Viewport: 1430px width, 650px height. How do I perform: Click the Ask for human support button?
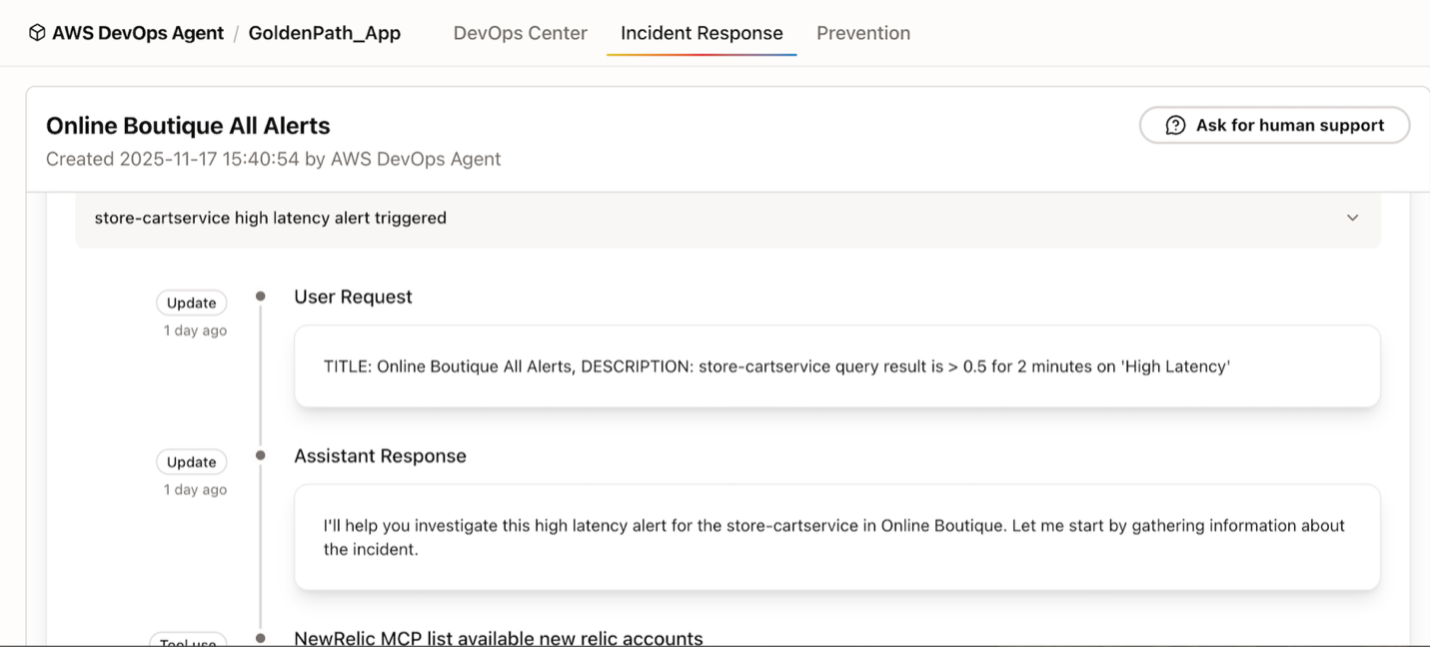coord(1274,125)
